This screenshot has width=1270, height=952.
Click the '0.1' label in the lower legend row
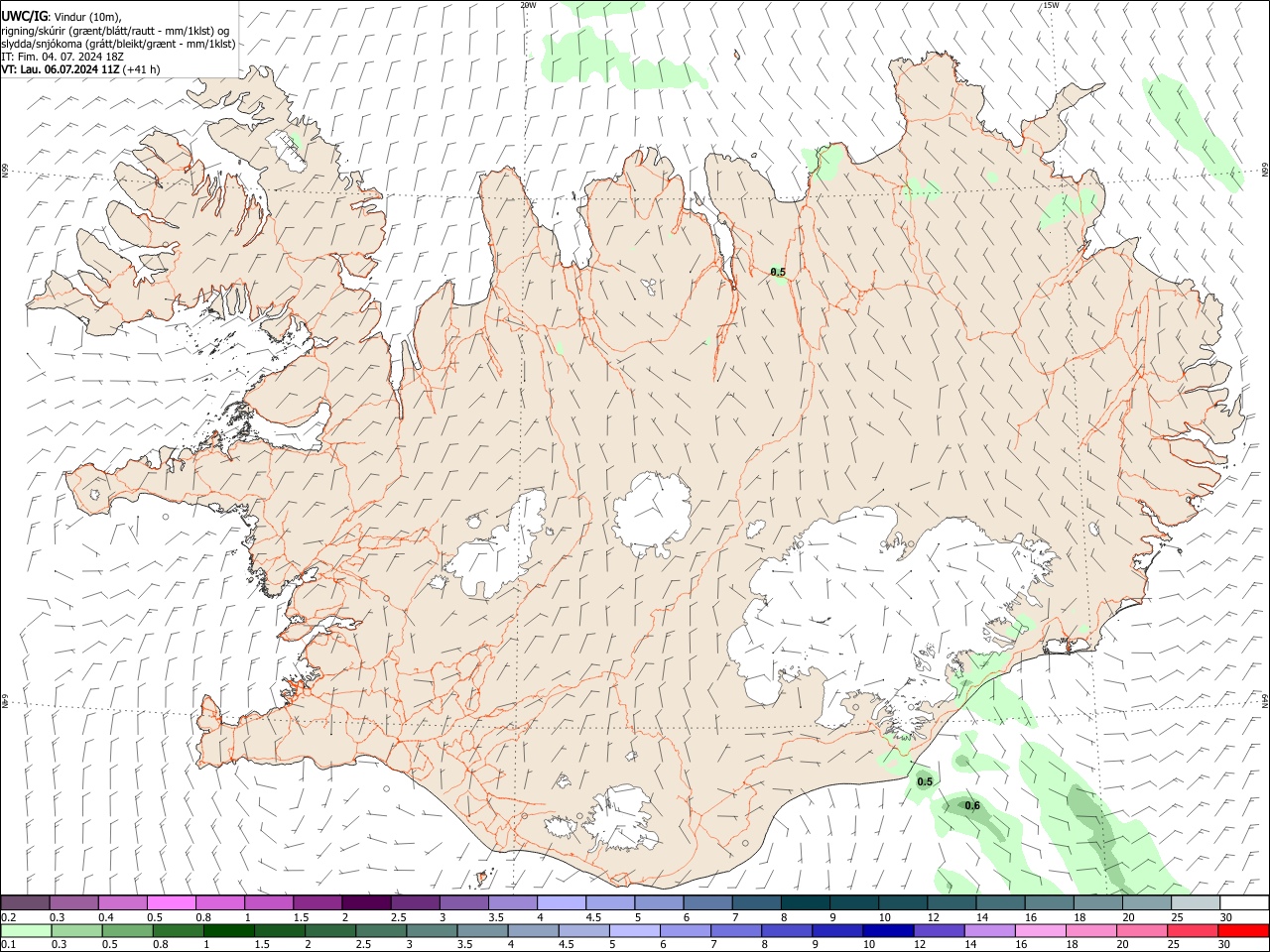[x=8, y=945]
